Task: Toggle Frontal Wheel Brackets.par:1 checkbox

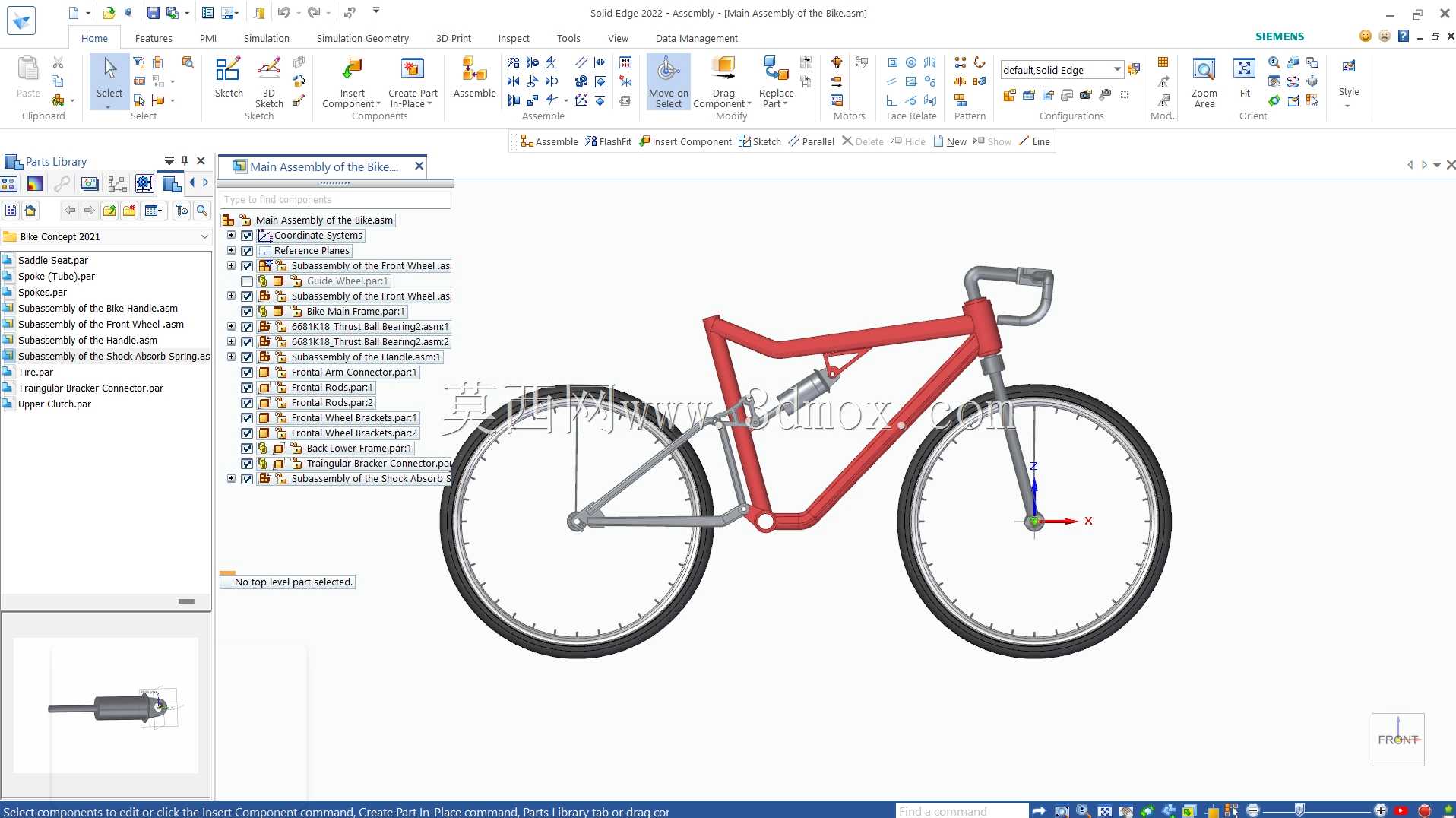Action: tap(247, 418)
